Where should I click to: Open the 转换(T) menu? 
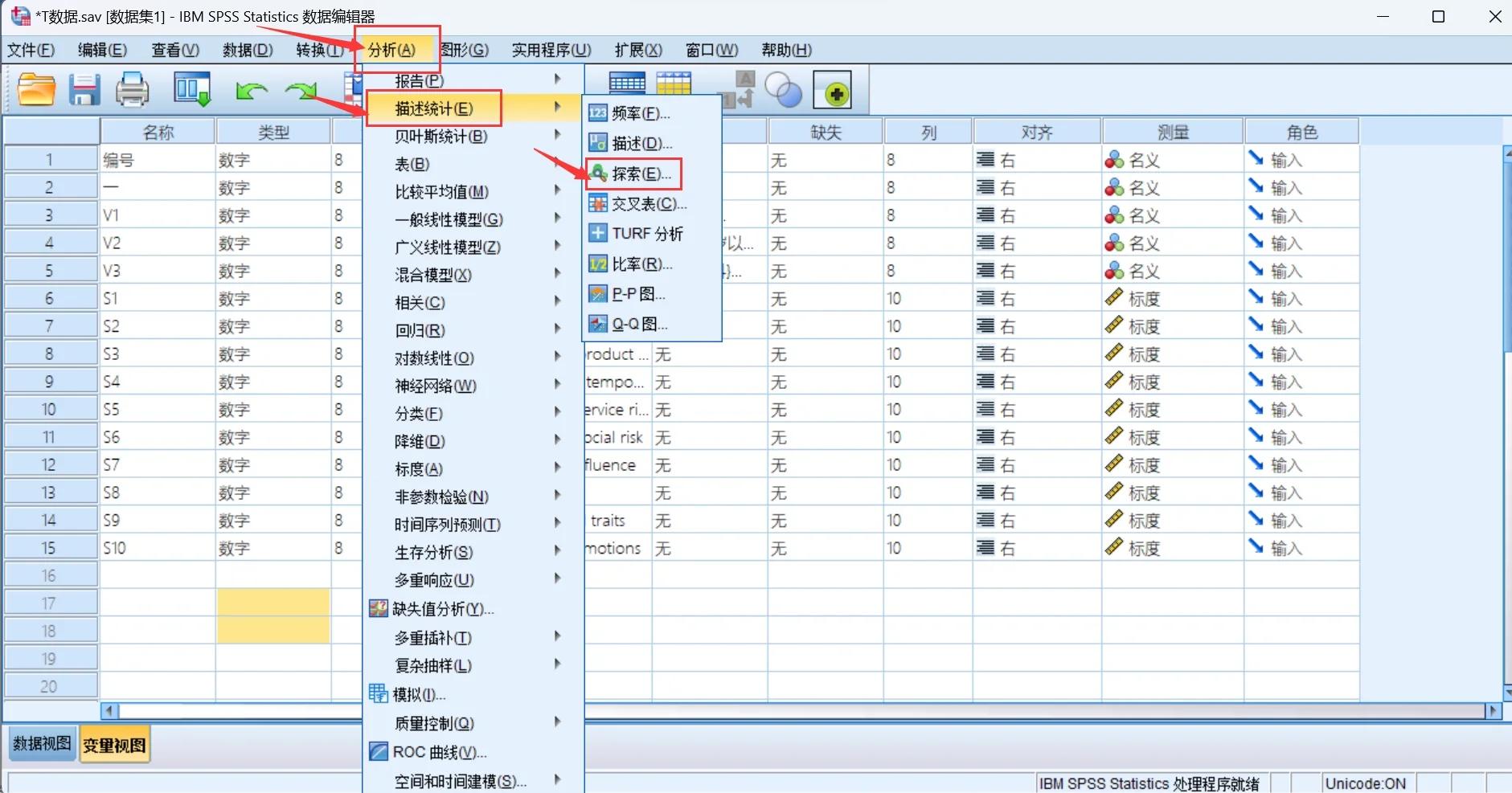[320, 50]
